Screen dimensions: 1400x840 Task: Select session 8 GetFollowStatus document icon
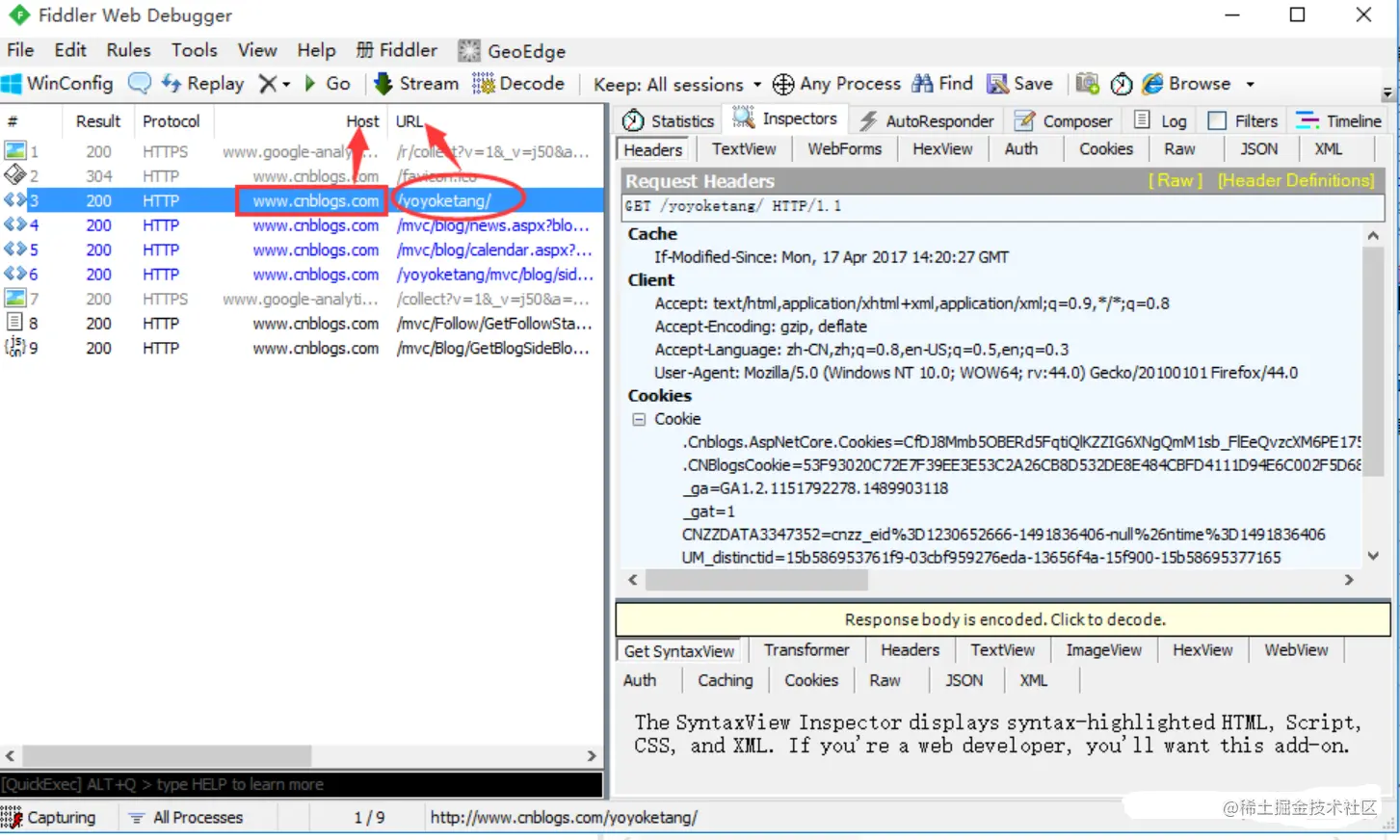pos(14,323)
